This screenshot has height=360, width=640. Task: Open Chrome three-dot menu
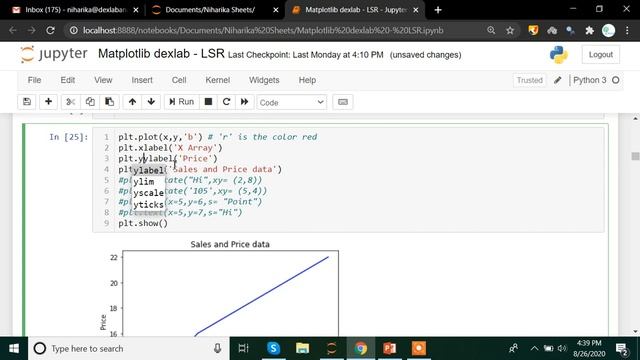point(627,30)
